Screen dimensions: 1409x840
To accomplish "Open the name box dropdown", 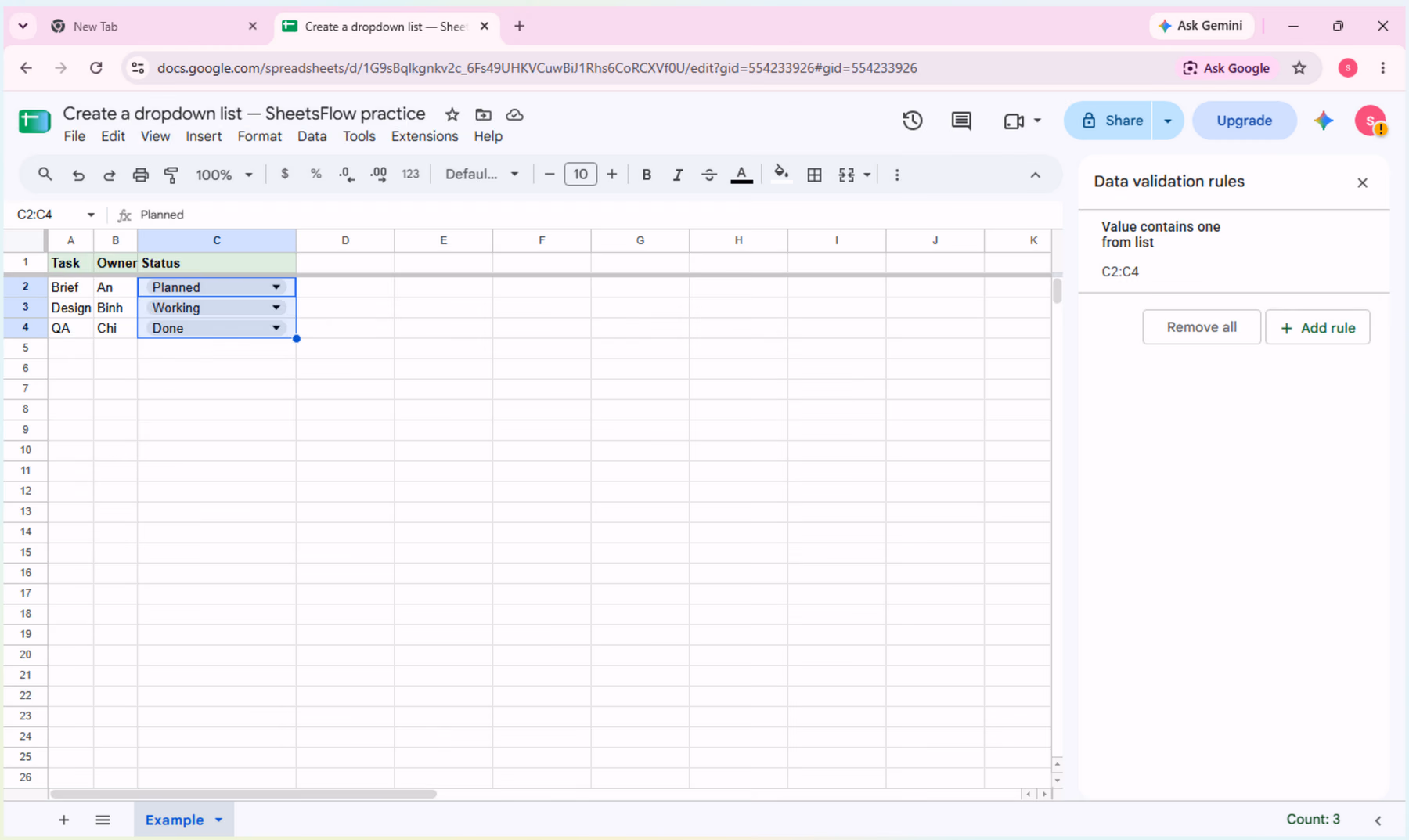I will point(91,215).
